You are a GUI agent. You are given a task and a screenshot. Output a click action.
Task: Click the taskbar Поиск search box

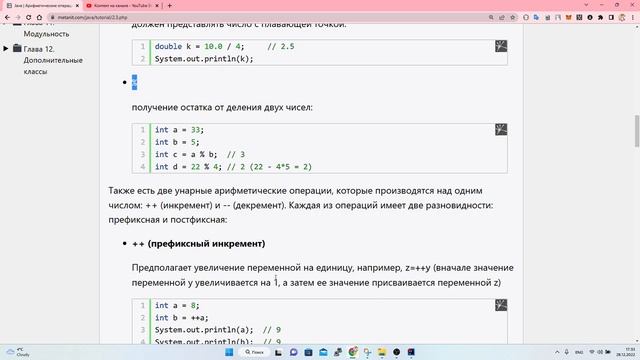[254, 352]
